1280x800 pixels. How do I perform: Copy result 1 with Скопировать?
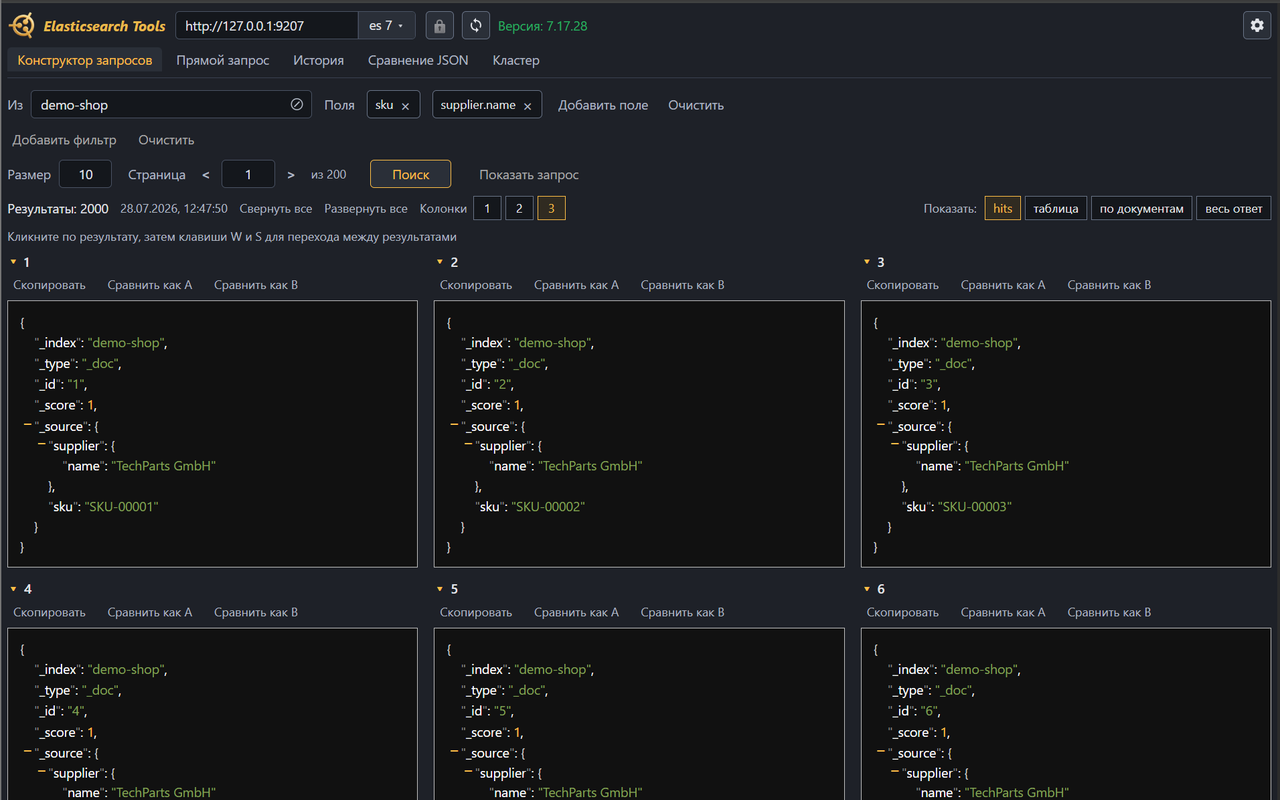pos(49,285)
